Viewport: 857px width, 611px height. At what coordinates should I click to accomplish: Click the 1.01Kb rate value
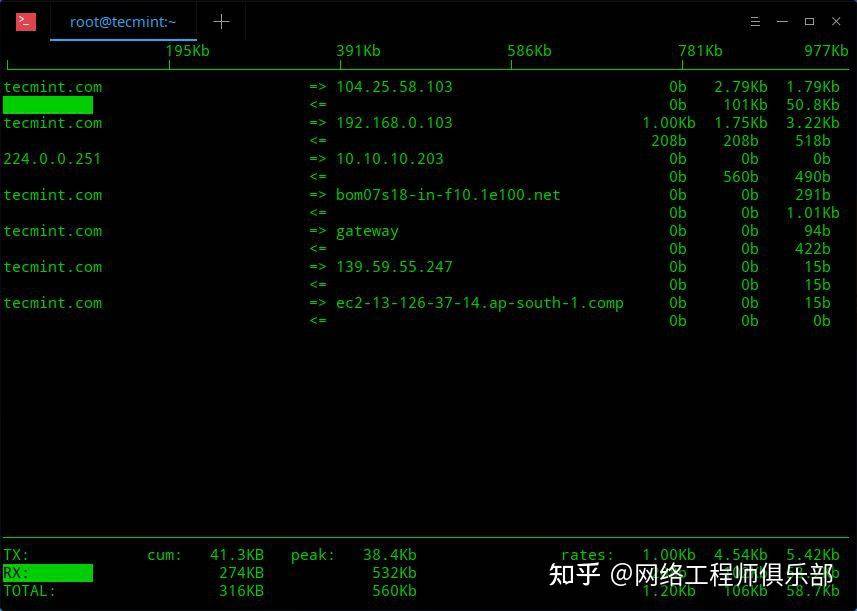[x=813, y=213]
